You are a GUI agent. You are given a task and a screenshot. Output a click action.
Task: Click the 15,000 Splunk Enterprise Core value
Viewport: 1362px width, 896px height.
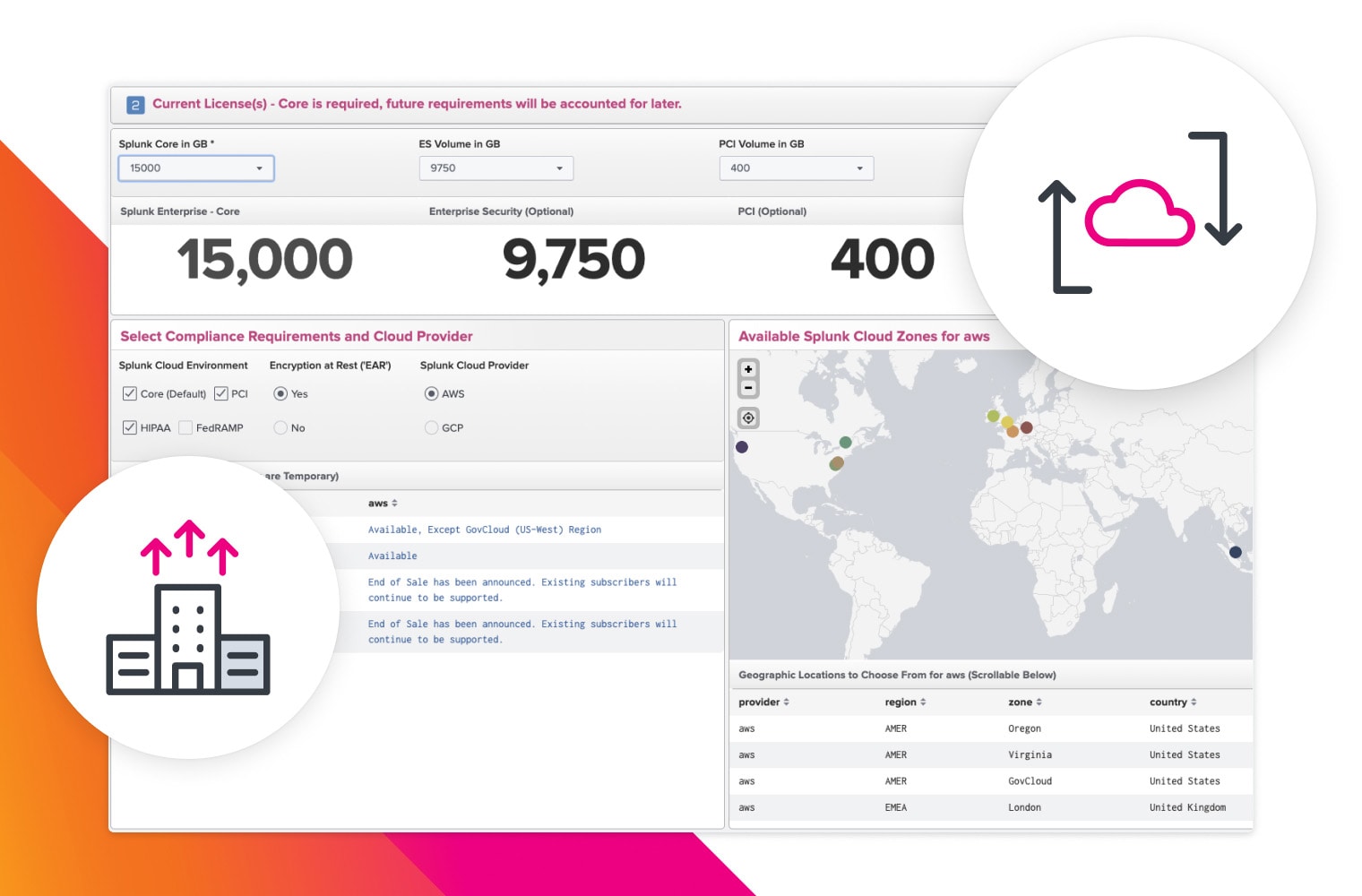click(264, 260)
